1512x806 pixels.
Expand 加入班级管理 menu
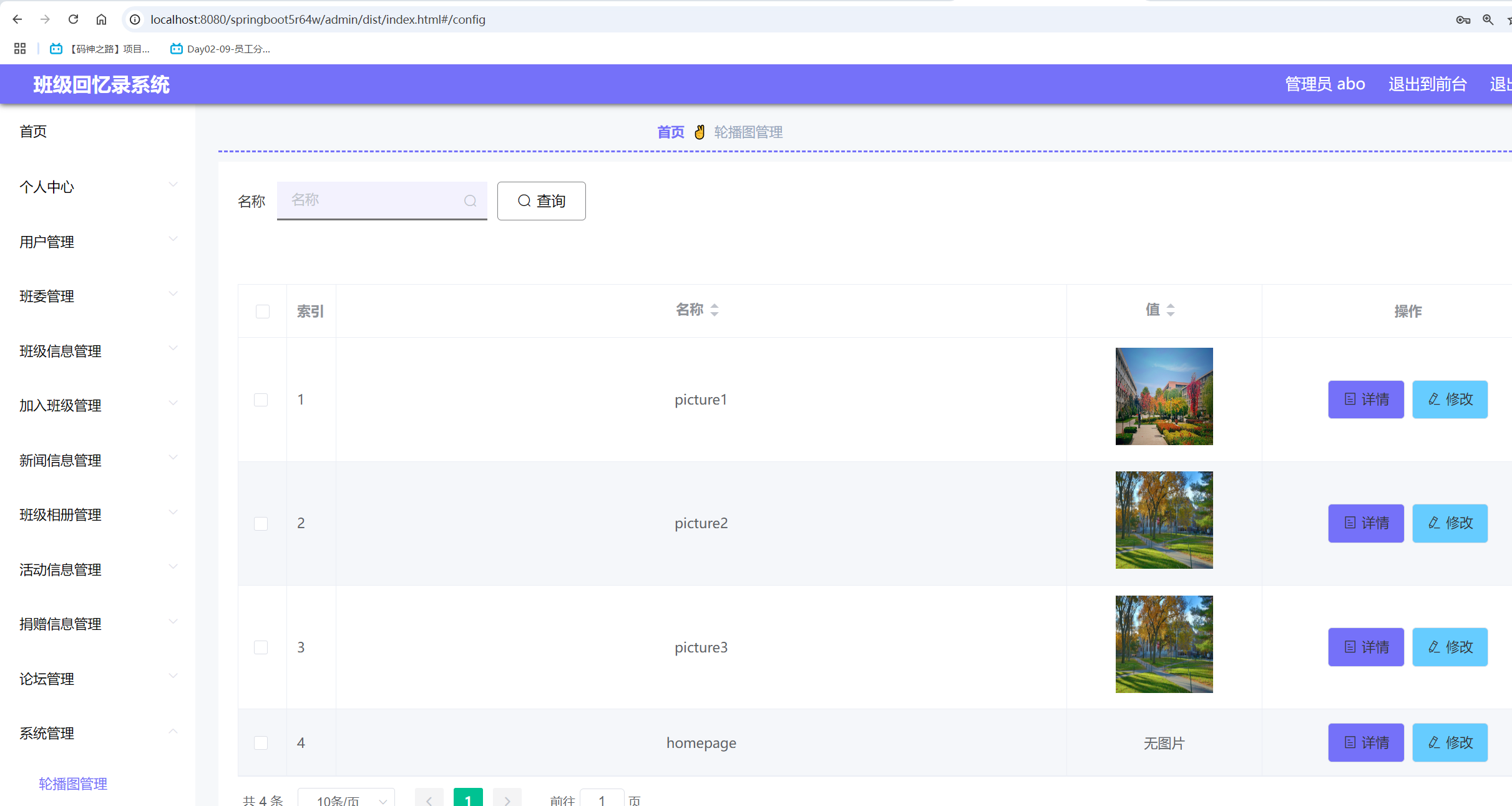[97, 405]
